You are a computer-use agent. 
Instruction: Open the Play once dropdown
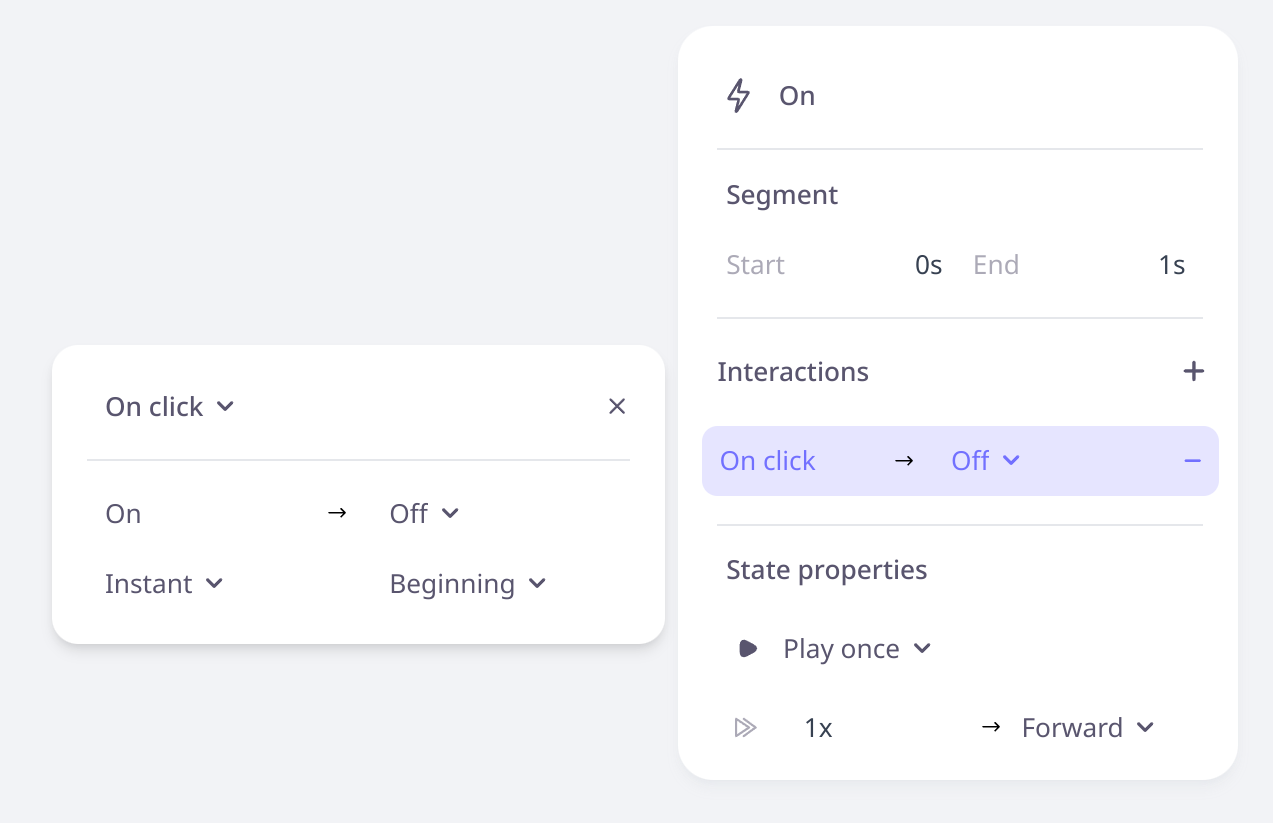(x=857, y=649)
